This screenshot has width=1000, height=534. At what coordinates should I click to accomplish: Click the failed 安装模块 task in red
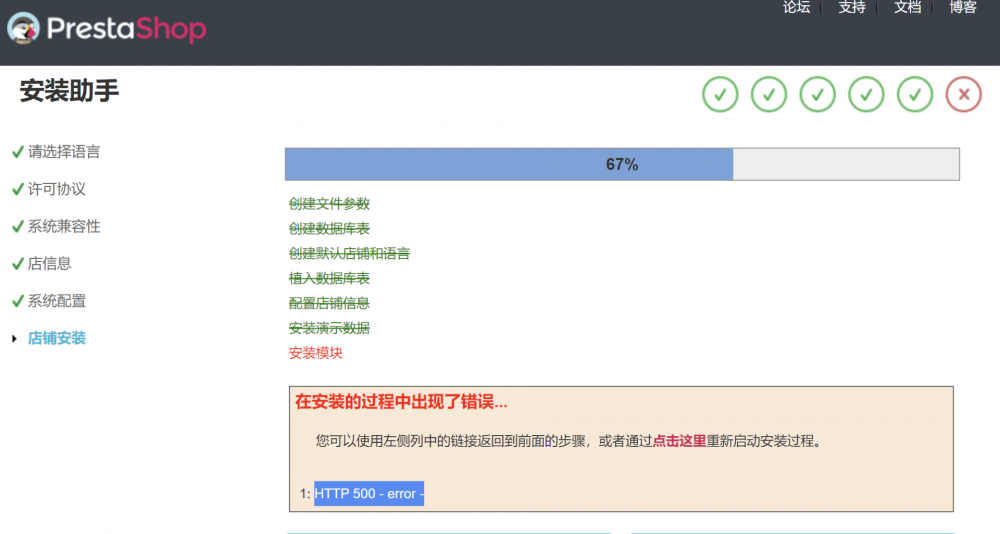click(316, 353)
